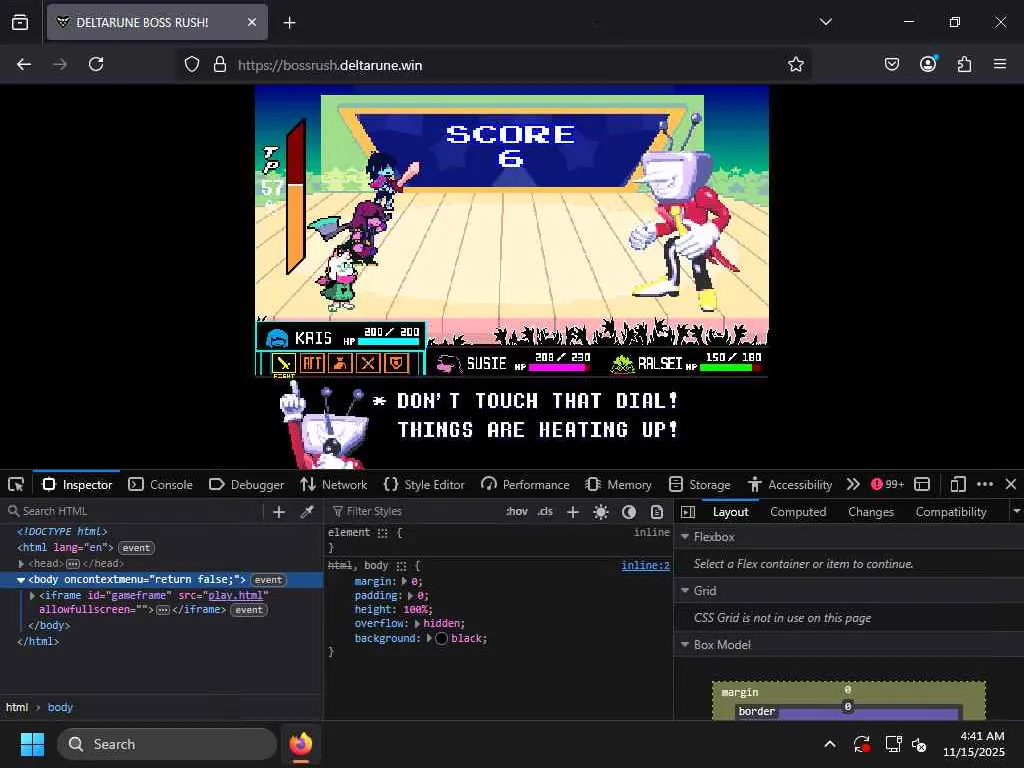This screenshot has width=1024, height=768.
Task: Expand the margin shorthand property
Action: pyautogui.click(x=404, y=581)
